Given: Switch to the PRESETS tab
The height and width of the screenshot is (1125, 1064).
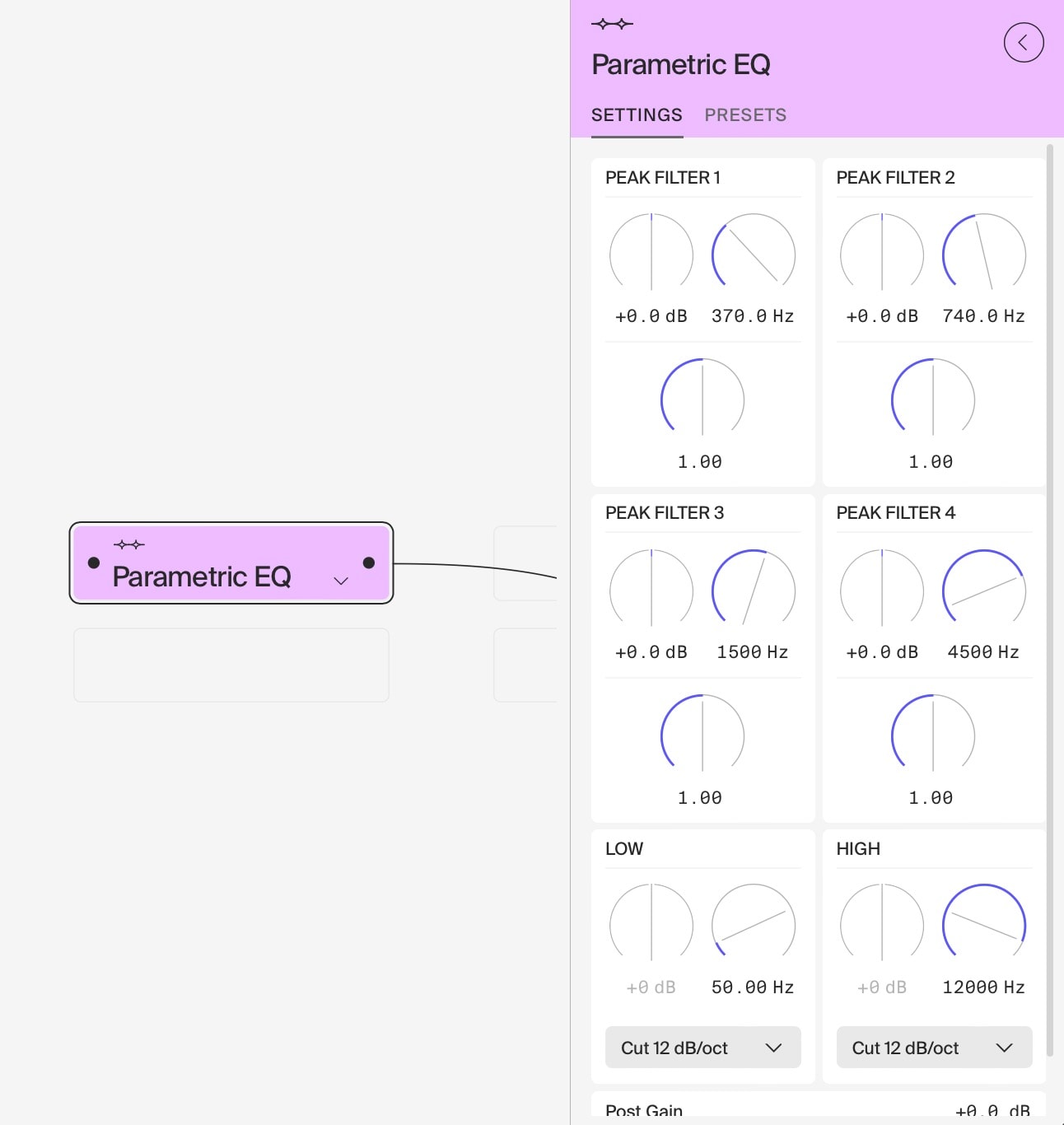Looking at the screenshot, I should point(745,114).
